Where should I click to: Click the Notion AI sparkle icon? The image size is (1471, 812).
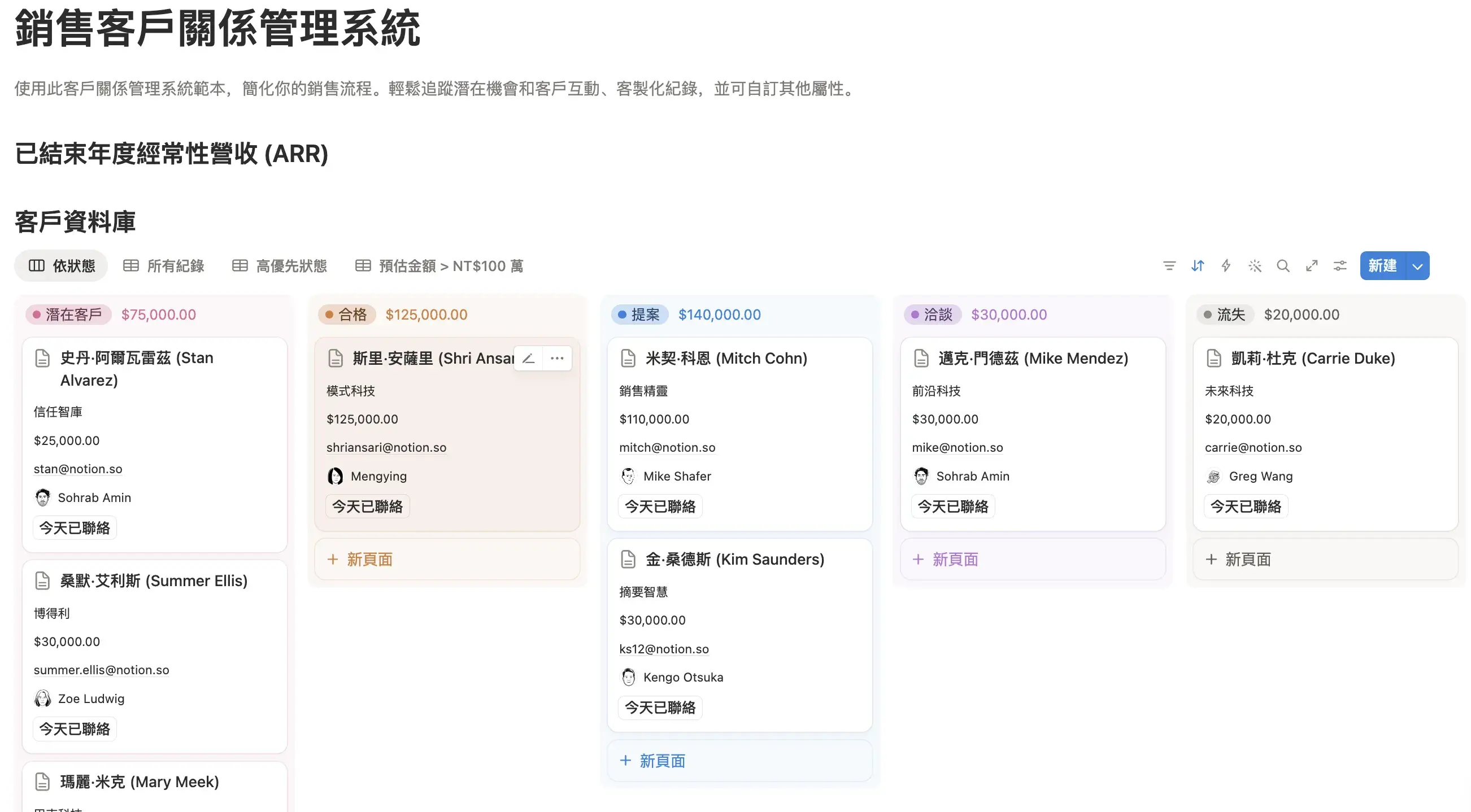(x=1255, y=266)
